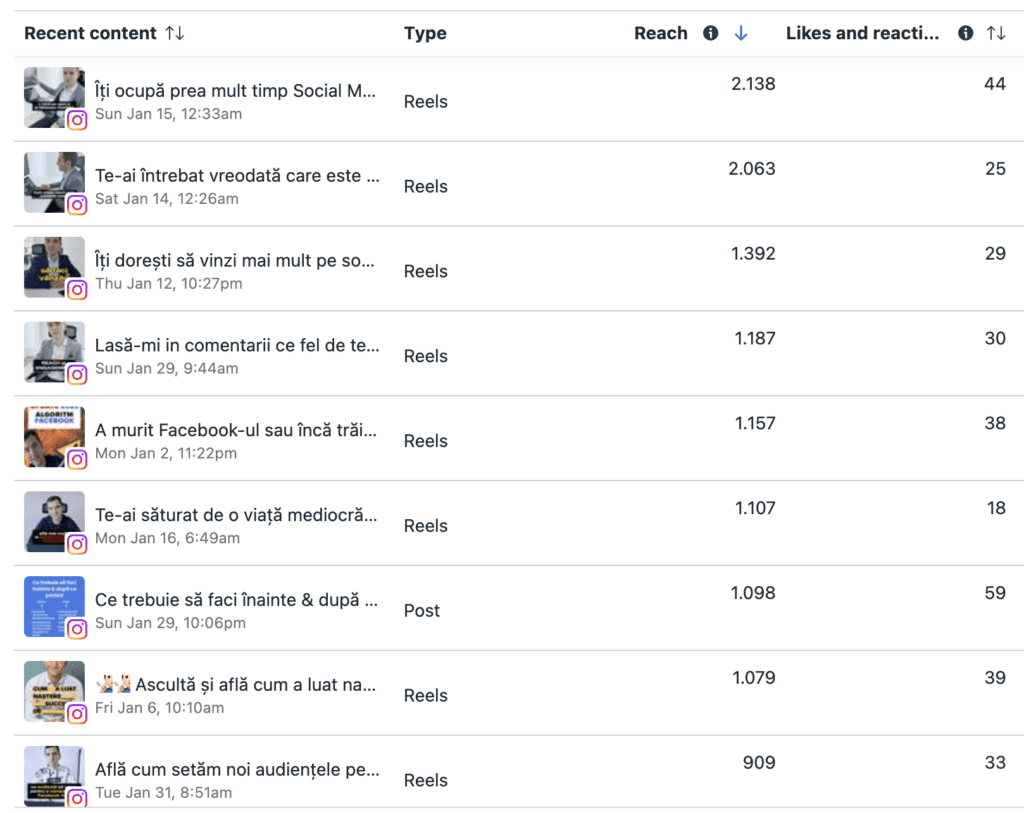Viewport: 1024px width, 813px height.
Task: Click the Reach column header label
Action: tap(661, 33)
